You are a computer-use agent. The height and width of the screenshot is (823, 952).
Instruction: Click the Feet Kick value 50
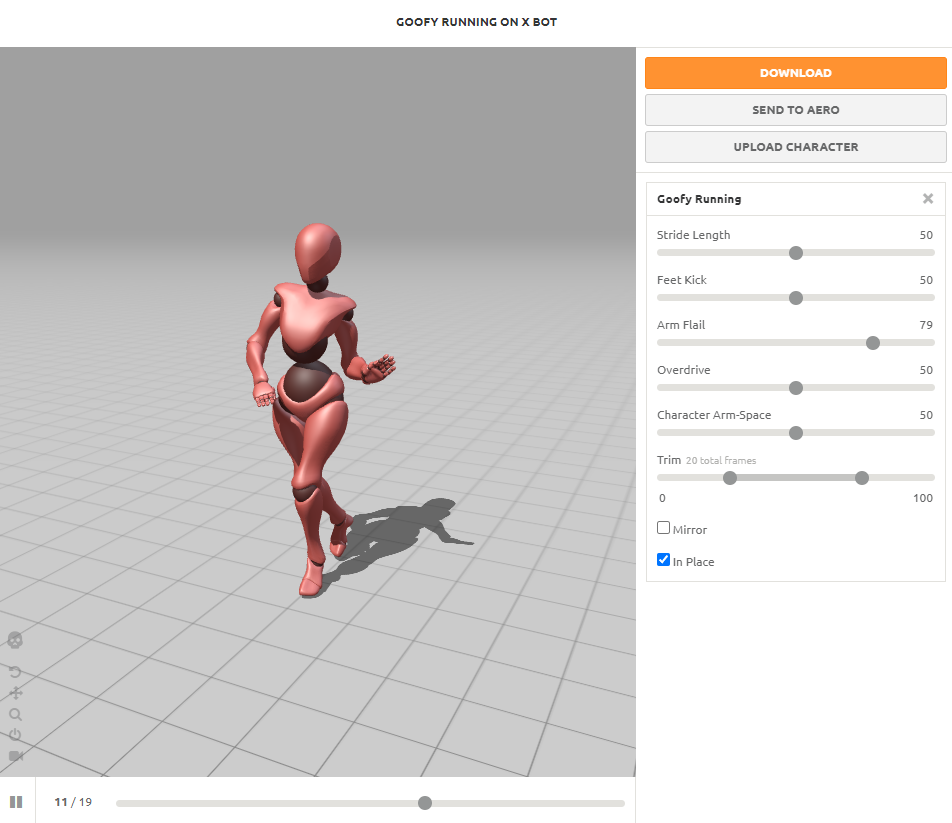click(x=926, y=280)
